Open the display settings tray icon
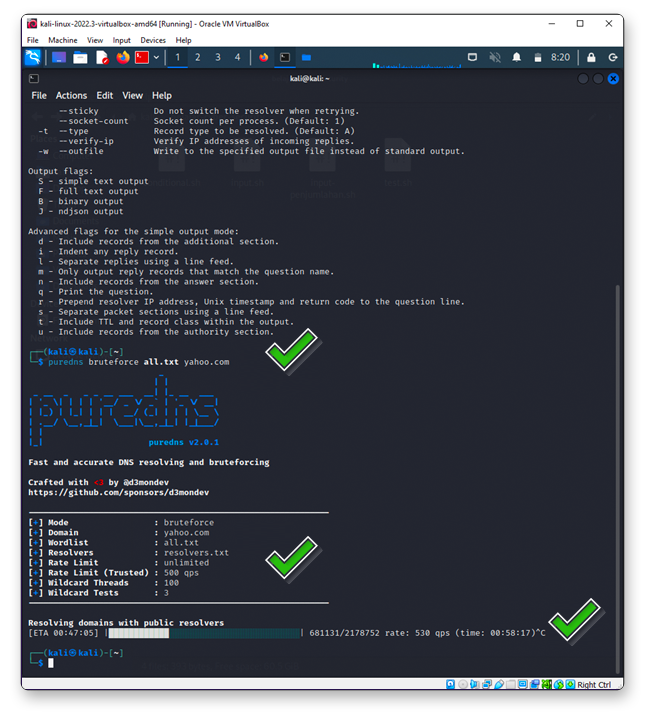Image resolution: width=645 pixels, height=719 pixels. pos(472,57)
